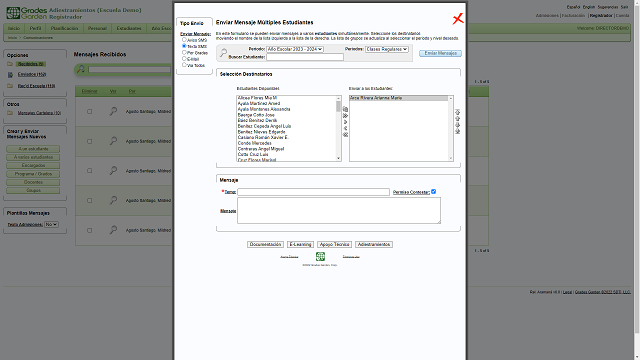Click the A un estudiante button

33,149
